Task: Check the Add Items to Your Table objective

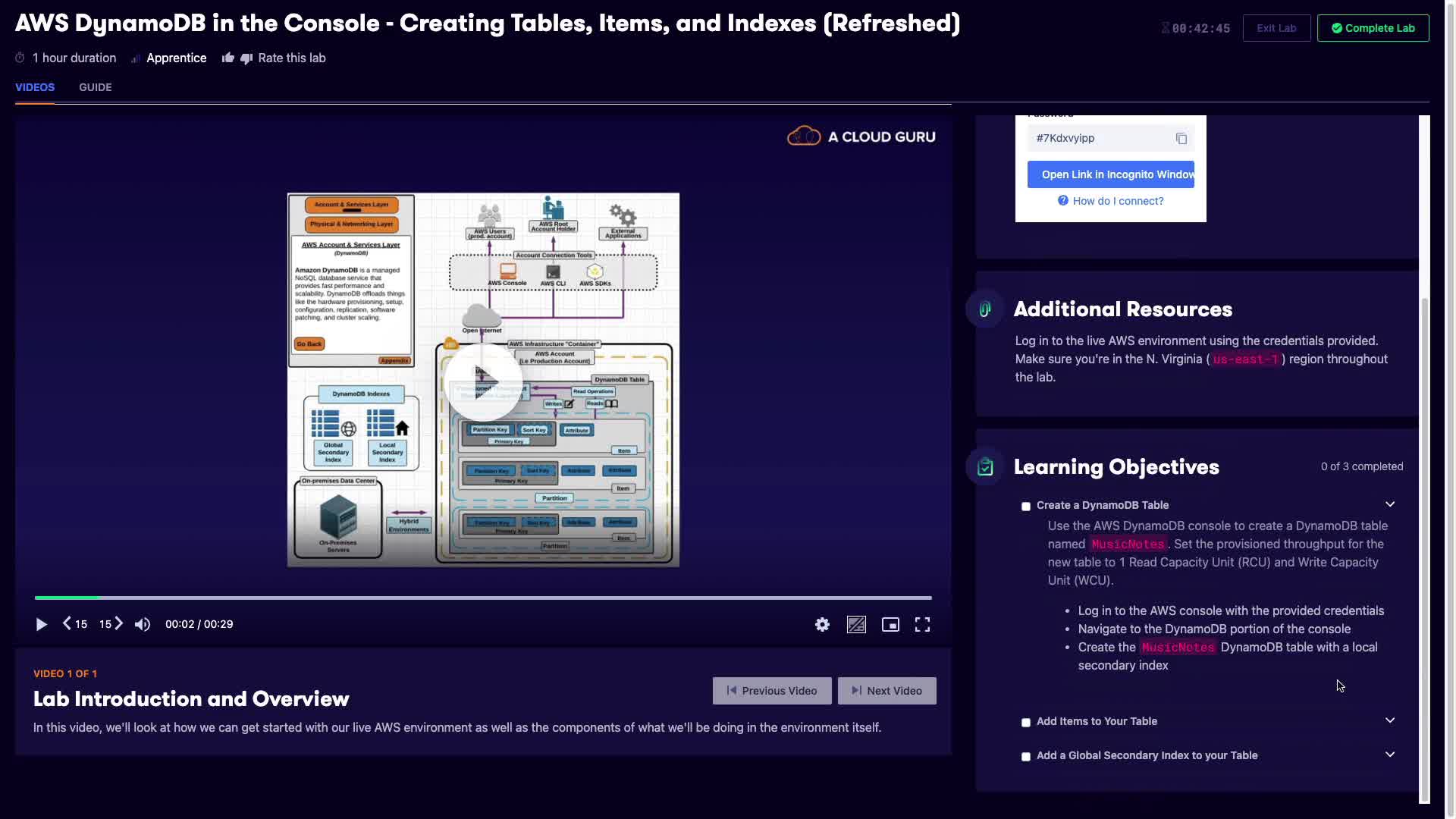Action: (1026, 723)
